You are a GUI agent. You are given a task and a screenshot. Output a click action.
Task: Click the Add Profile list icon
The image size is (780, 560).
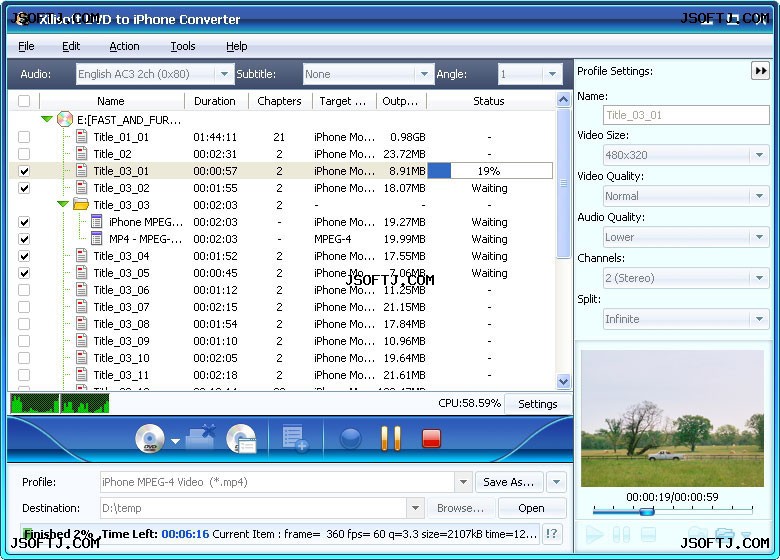tap(295, 438)
